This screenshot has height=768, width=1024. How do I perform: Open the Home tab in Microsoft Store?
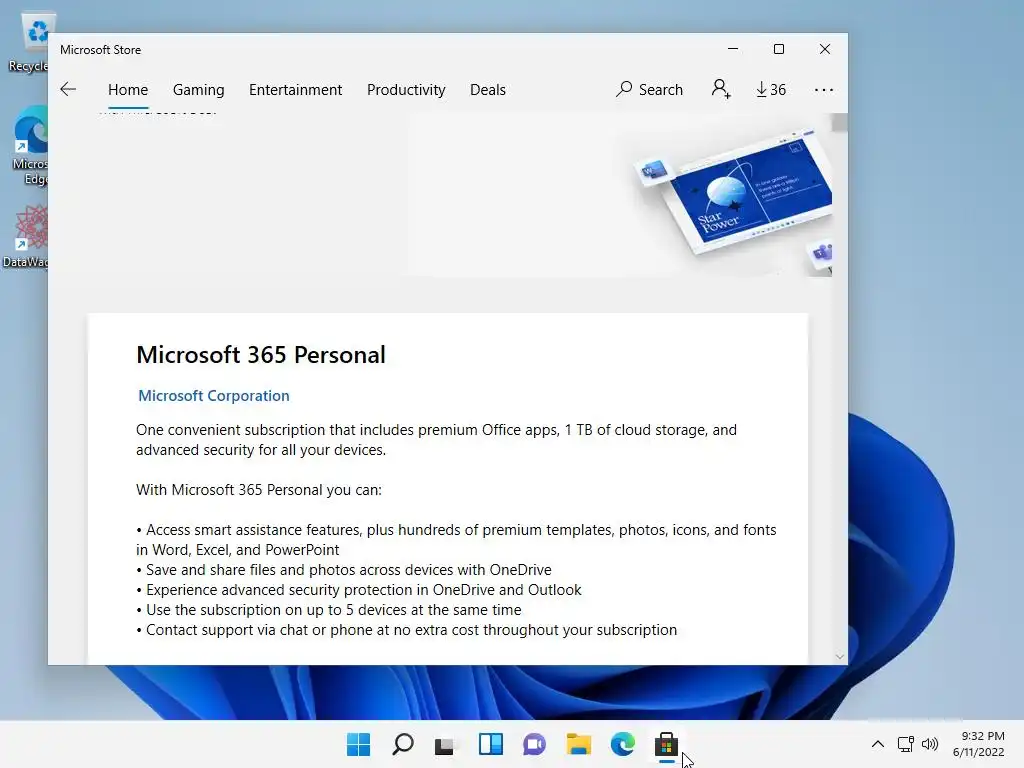coord(128,89)
